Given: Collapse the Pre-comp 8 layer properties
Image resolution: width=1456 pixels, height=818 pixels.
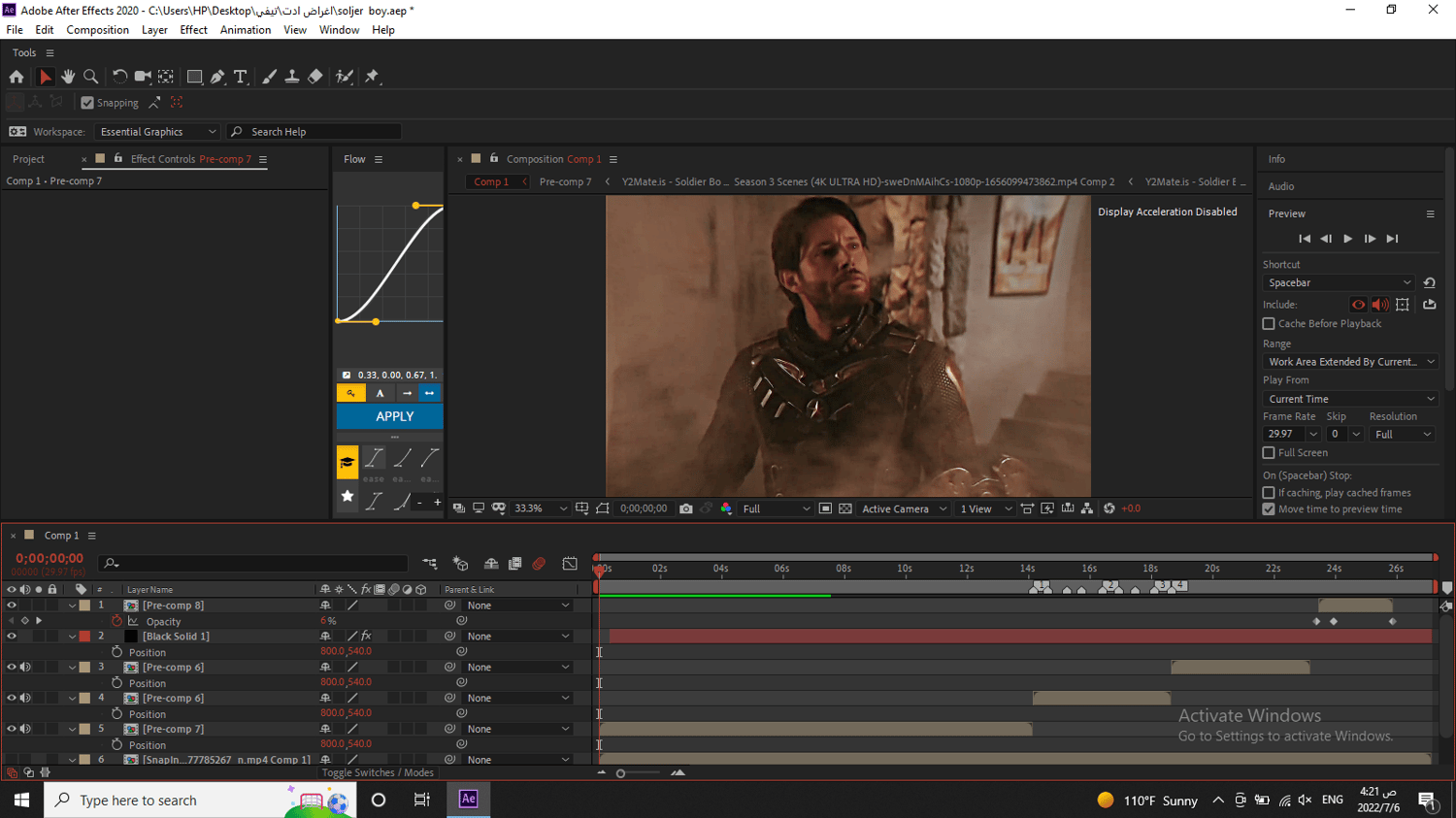Looking at the screenshot, I should [x=72, y=605].
